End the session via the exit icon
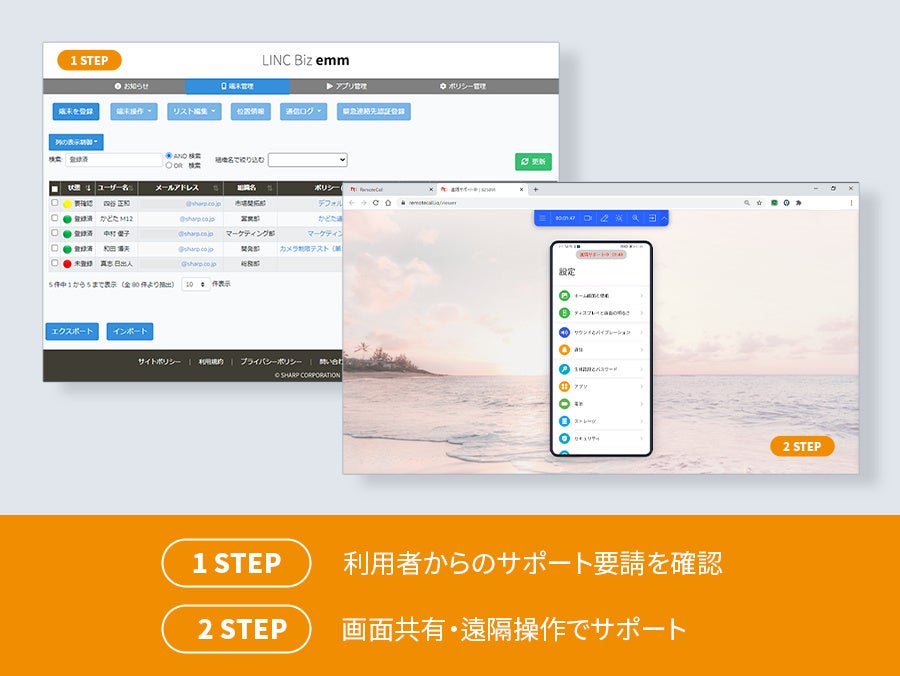 pyautogui.click(x=652, y=218)
